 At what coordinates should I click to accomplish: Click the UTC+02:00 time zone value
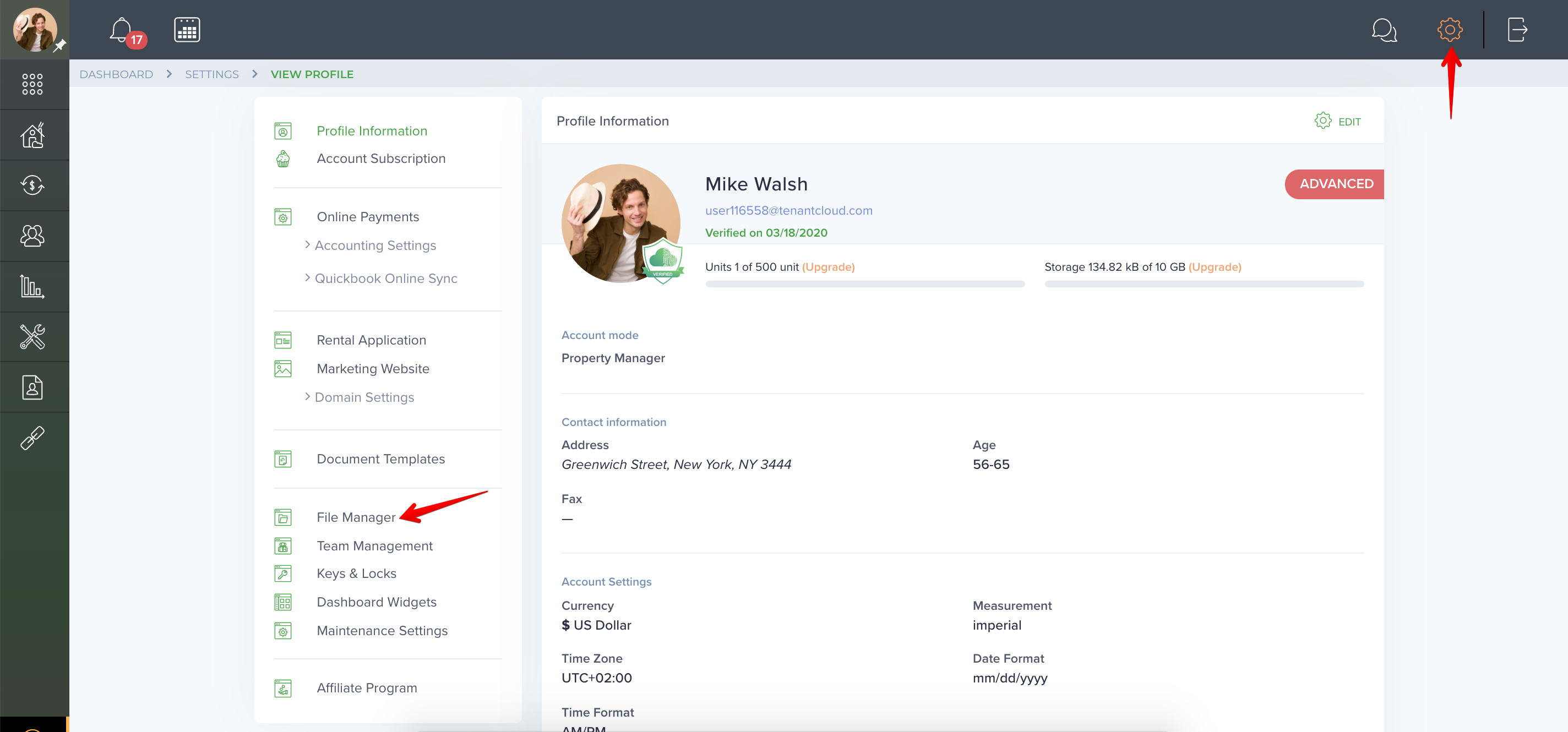click(596, 678)
